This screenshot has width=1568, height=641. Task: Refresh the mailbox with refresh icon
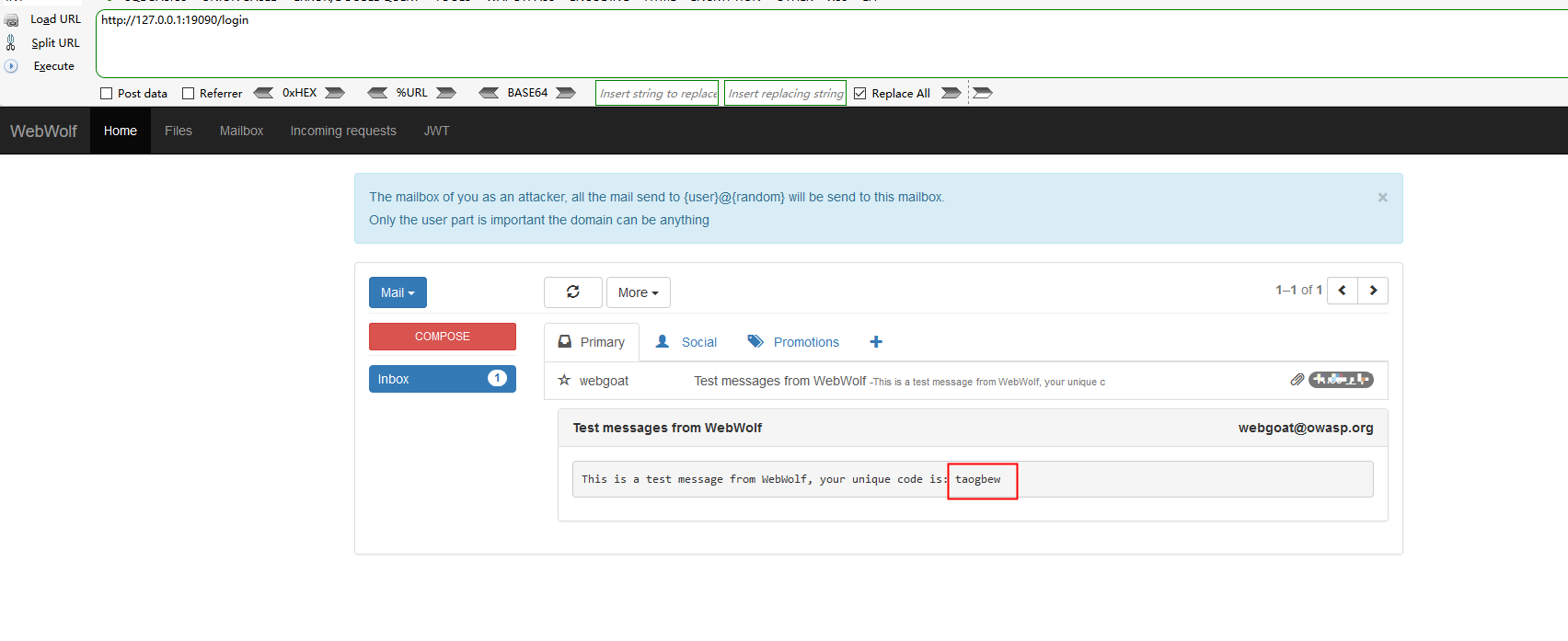click(573, 292)
